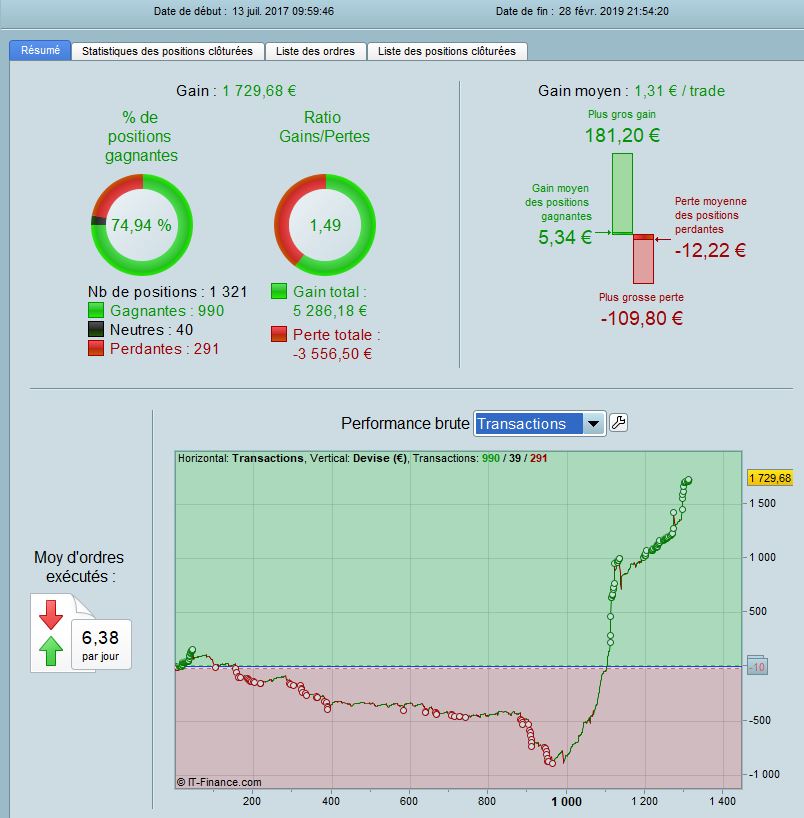Click the 1,49 Gains/Pertes ratio donut
804x818 pixels.
point(325,225)
